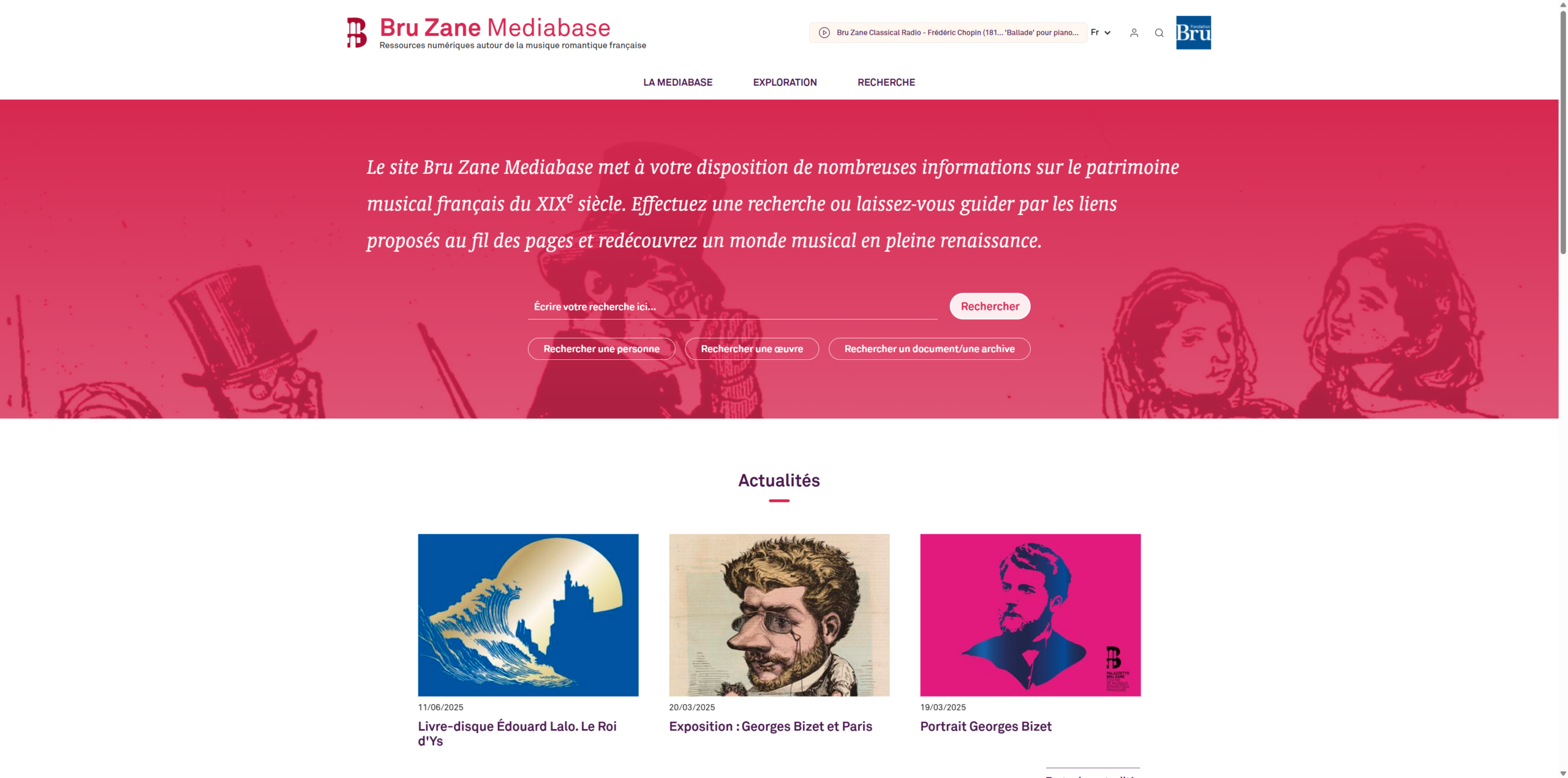The image size is (1568, 778).
Task: Open the pink Portrait Georges Bizet thumbnail
Action: point(1030,615)
